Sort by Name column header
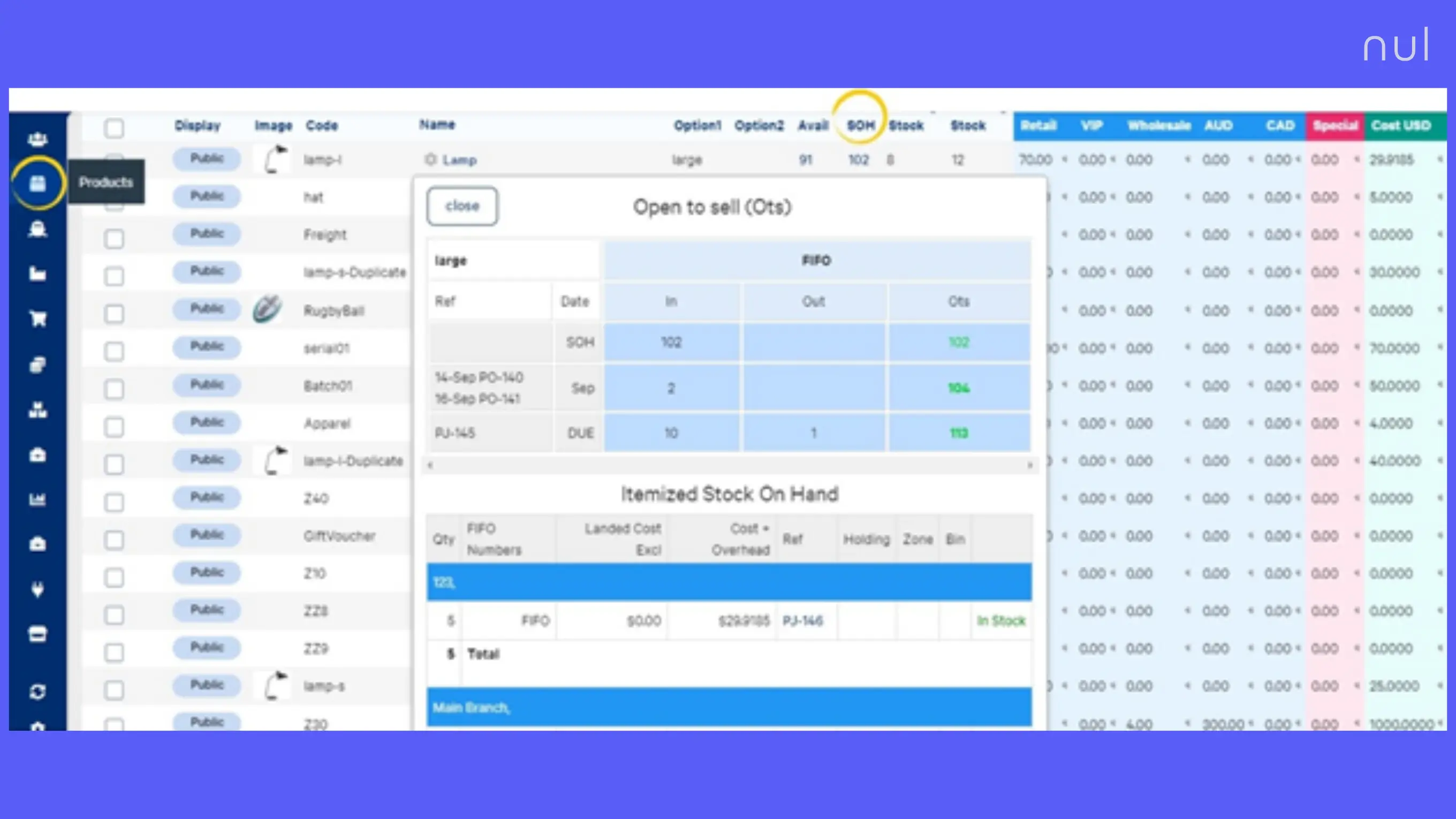1456x819 pixels. coord(437,124)
